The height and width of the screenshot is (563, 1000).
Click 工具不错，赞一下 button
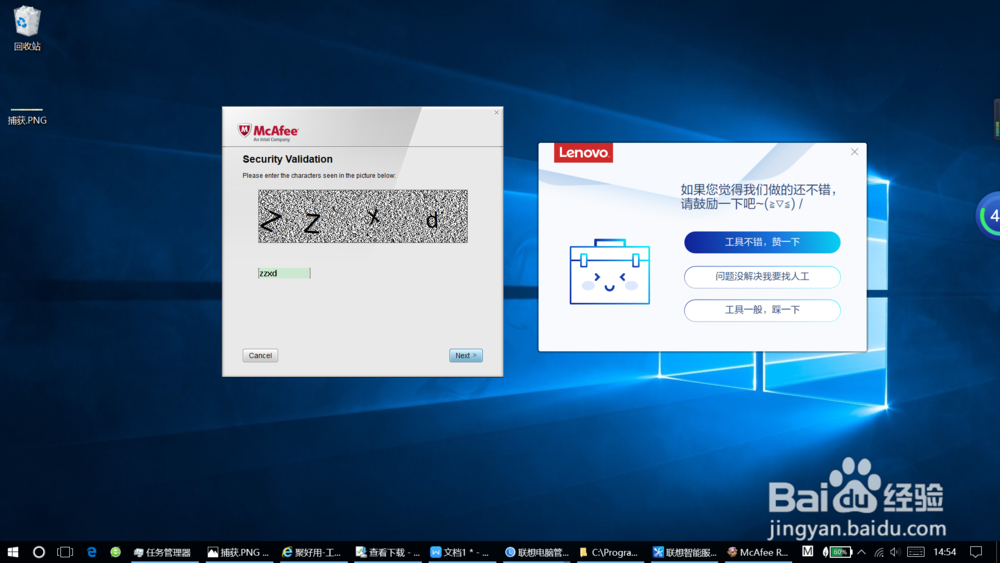point(762,242)
